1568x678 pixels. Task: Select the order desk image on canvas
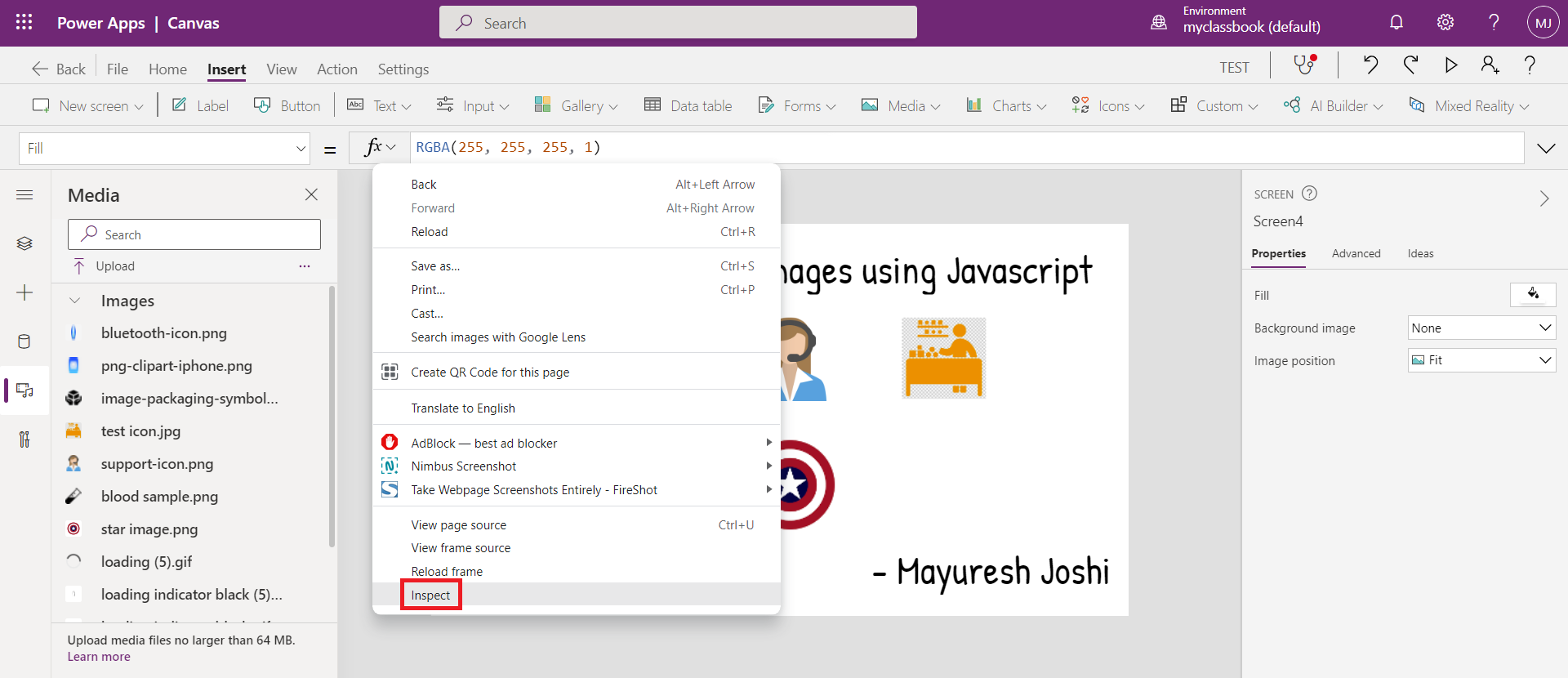(x=943, y=358)
